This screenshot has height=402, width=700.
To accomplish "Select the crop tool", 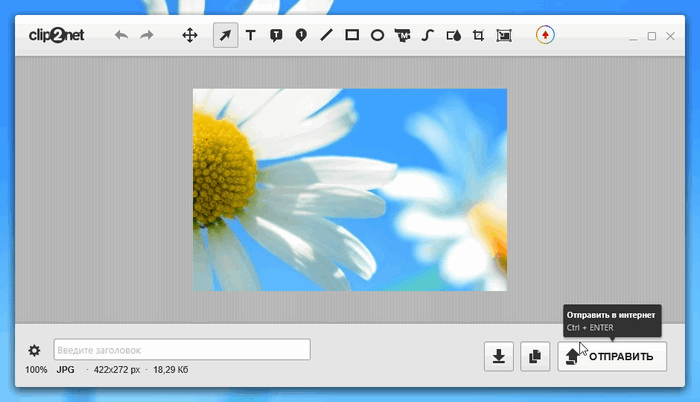I will [478, 36].
